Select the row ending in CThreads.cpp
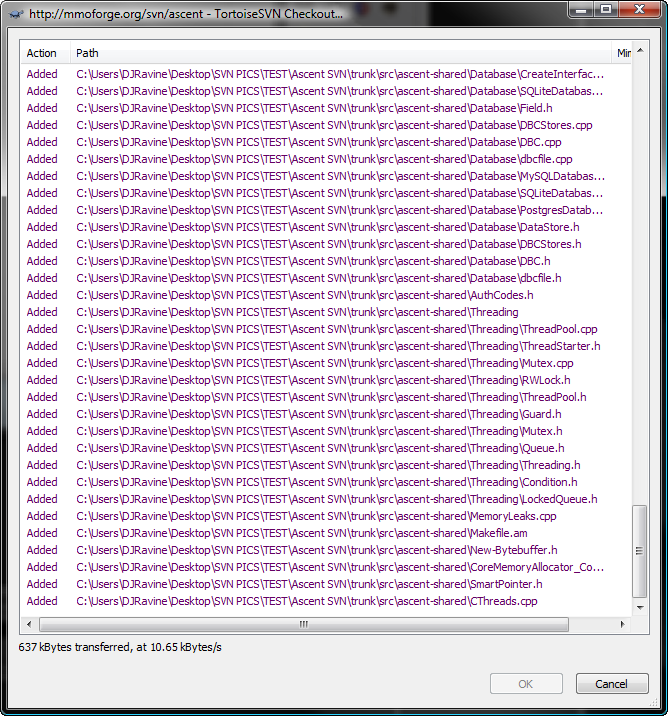 pyautogui.click(x=326, y=601)
